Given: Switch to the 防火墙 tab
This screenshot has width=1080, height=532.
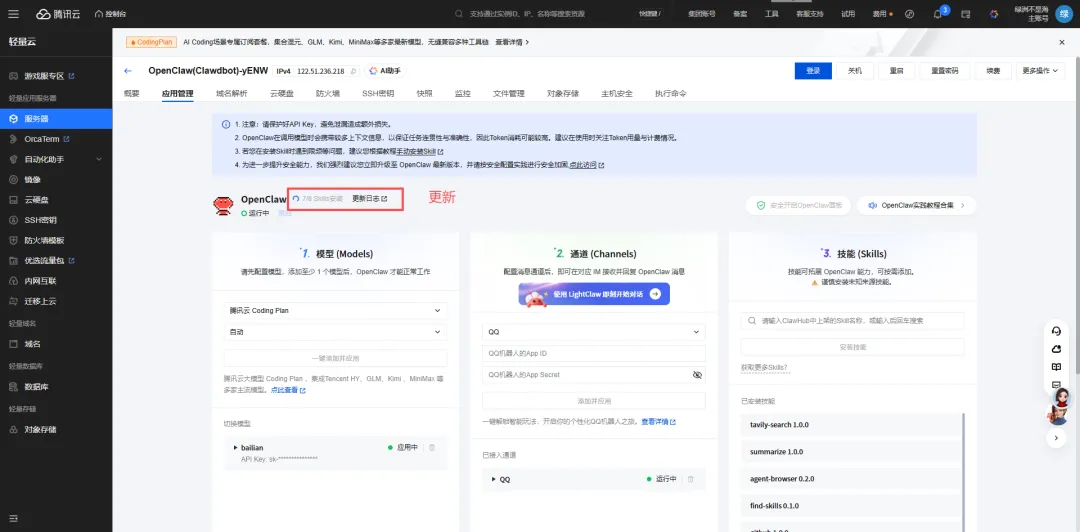Looking at the screenshot, I should tap(328, 94).
